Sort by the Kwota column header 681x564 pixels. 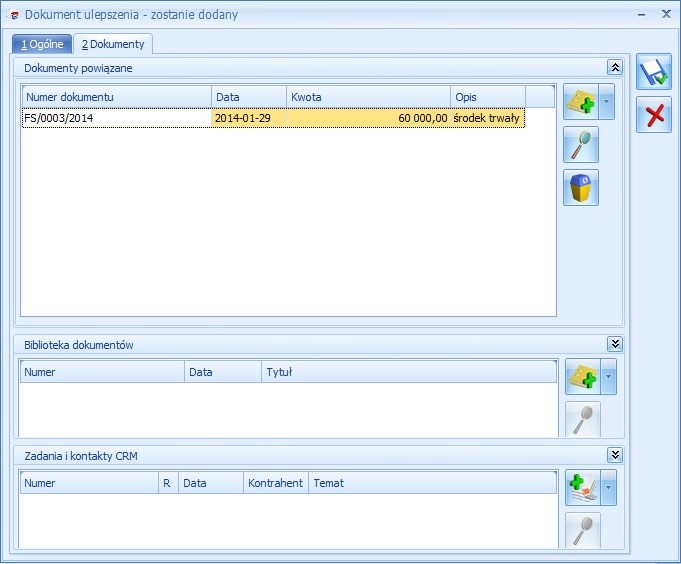[x=367, y=97]
